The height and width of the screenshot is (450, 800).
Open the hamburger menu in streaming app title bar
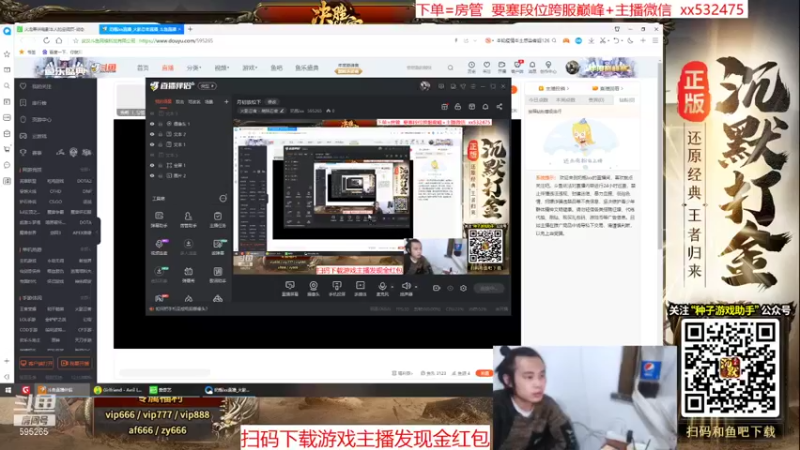point(473,86)
